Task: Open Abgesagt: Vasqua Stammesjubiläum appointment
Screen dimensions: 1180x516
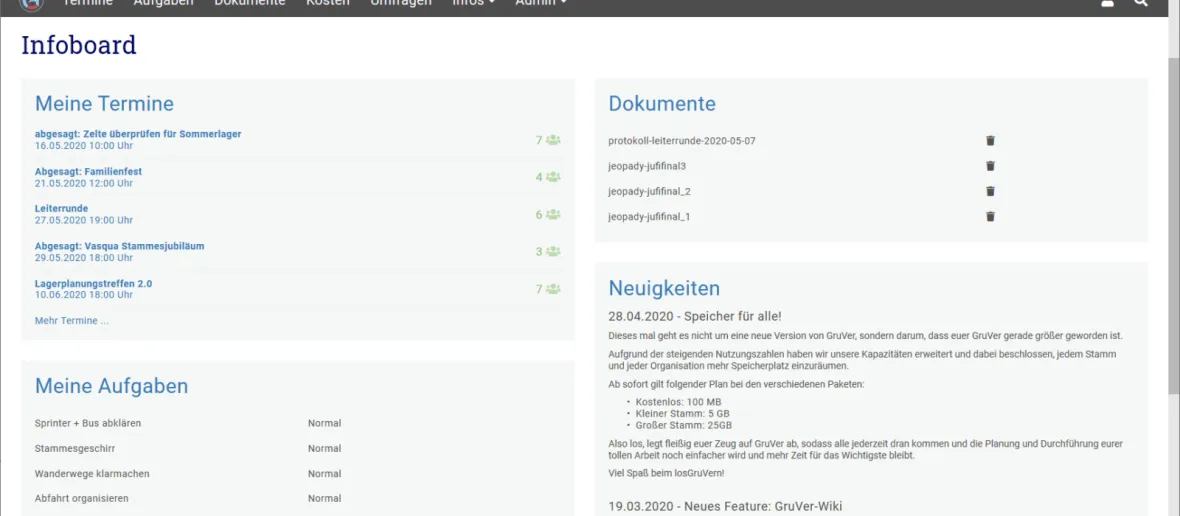Action: click(120, 246)
